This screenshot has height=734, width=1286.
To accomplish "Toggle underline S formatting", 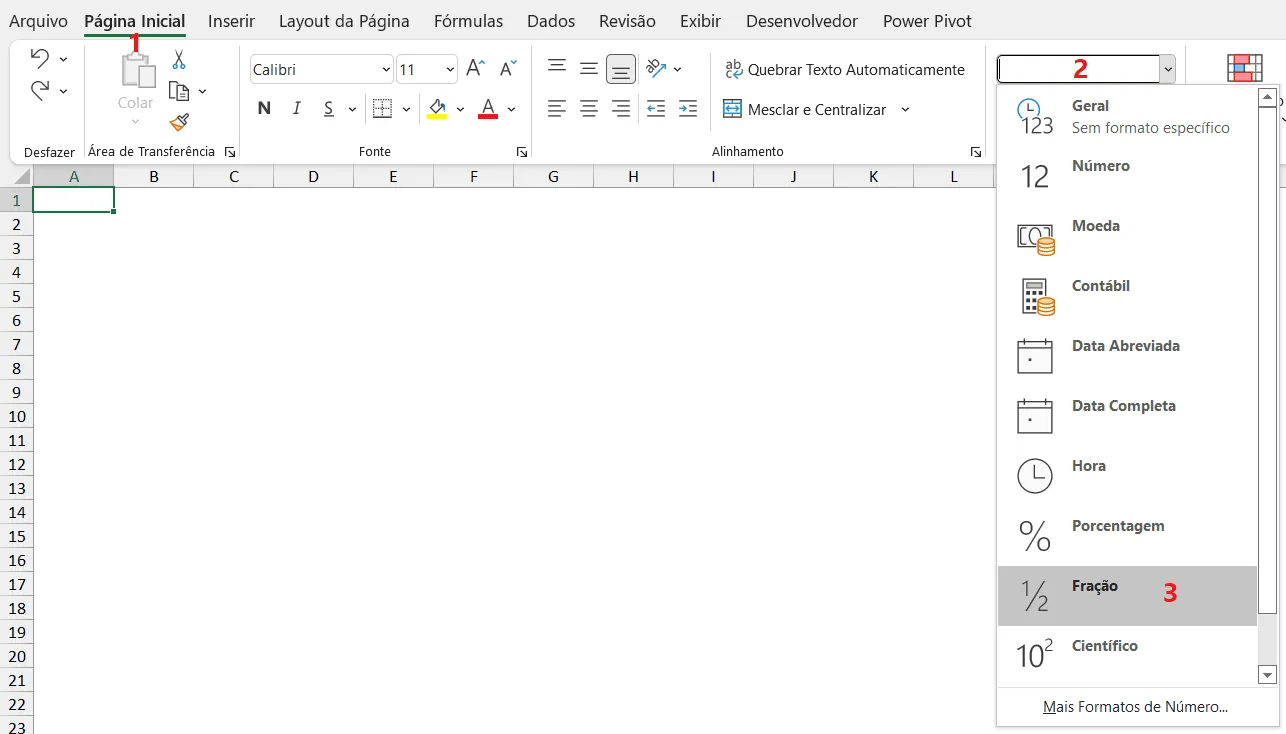I will (x=327, y=109).
